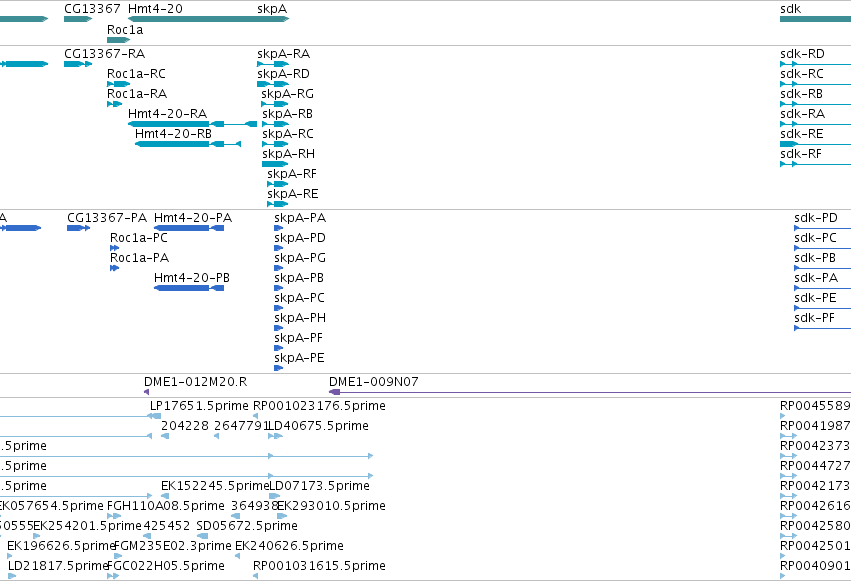Click the sdk-PF protein label

[814, 318]
